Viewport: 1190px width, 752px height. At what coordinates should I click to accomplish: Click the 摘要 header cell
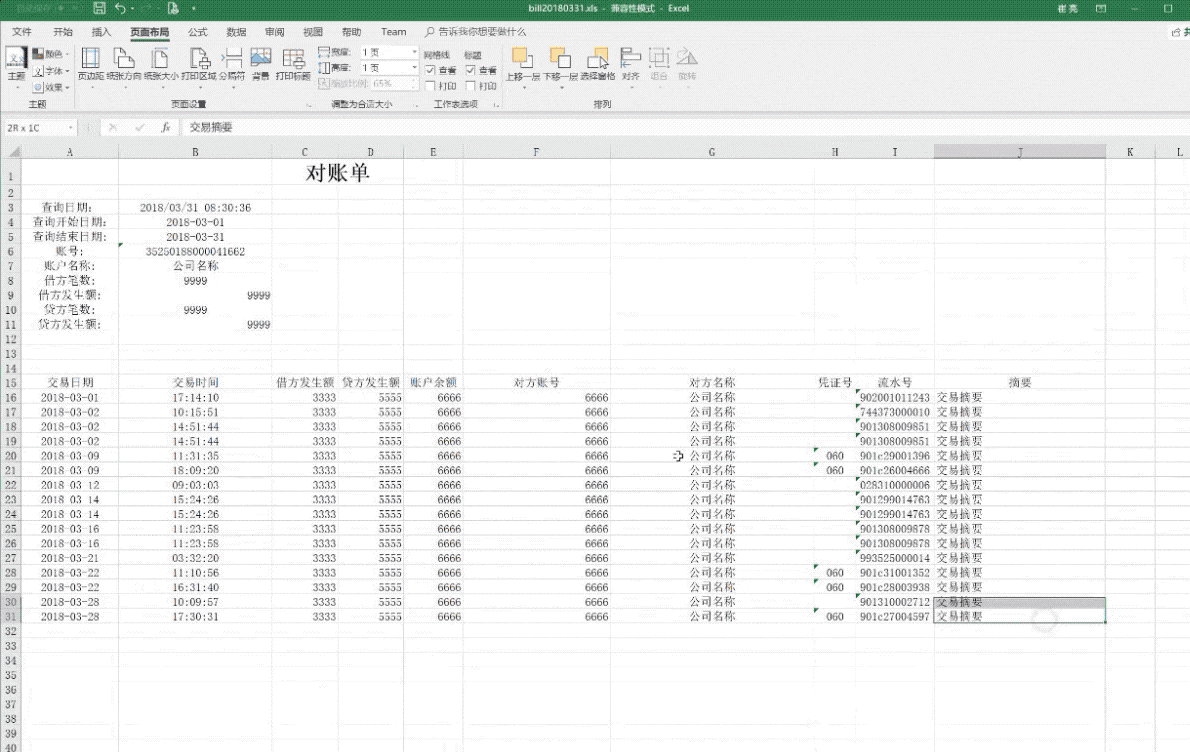coord(1019,382)
